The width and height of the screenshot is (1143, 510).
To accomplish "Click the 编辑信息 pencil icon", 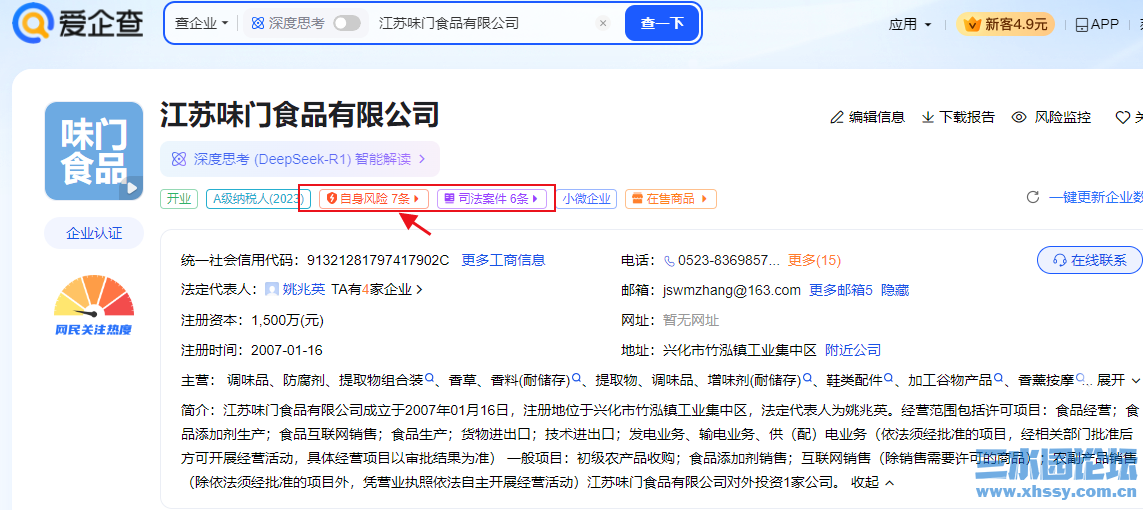I will (x=838, y=117).
